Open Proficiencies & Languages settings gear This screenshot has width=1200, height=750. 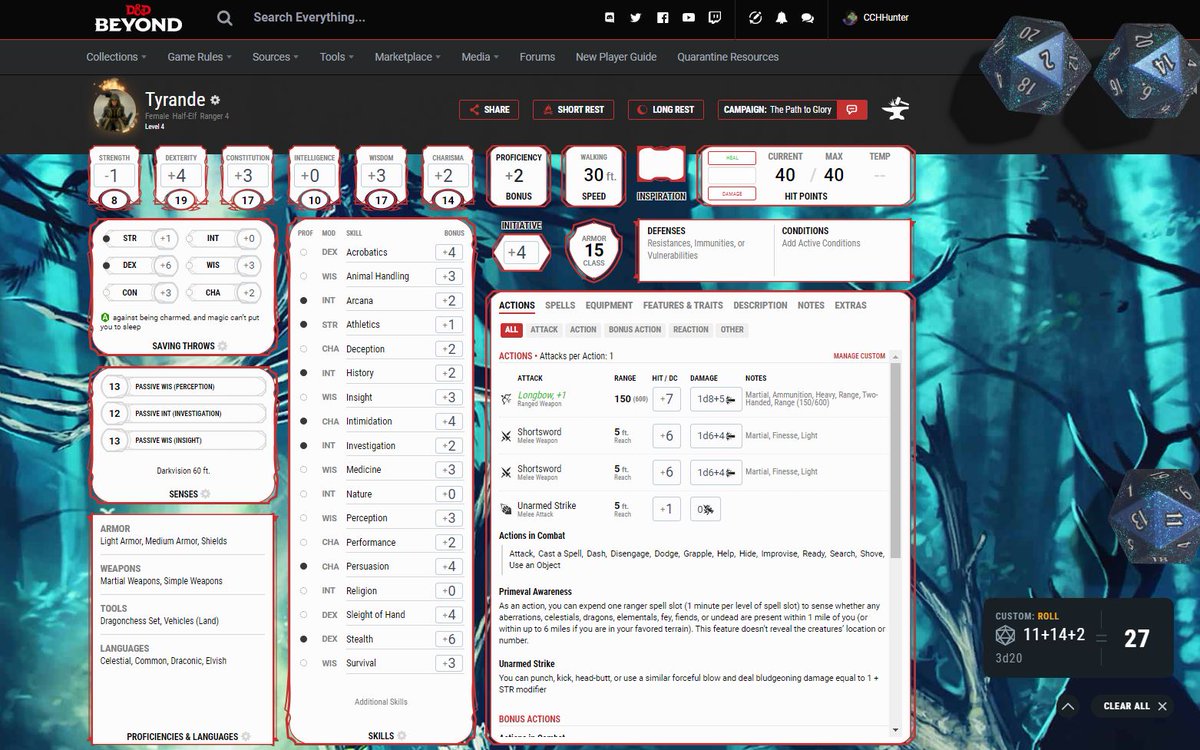[245, 737]
